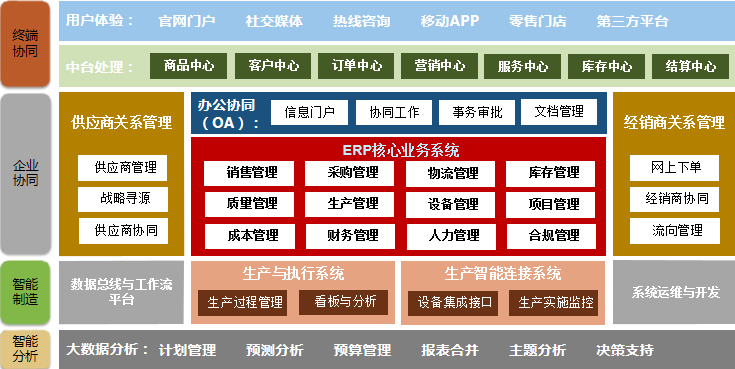Click the 生产过程管理 brown box
Image resolution: width=735 pixels, height=369 pixels.
[242, 302]
